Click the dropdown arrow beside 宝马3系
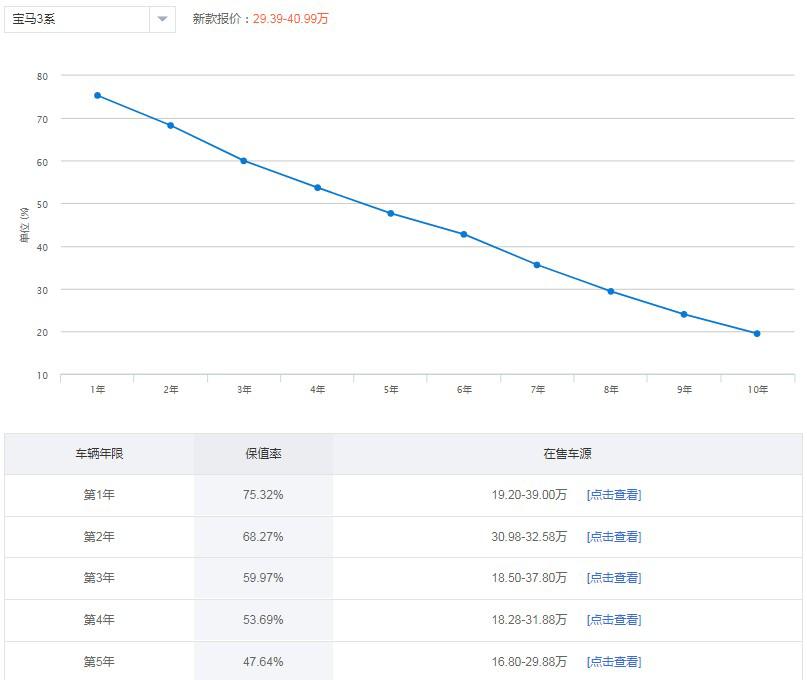Screen dimensions: 807x680 click(162, 20)
